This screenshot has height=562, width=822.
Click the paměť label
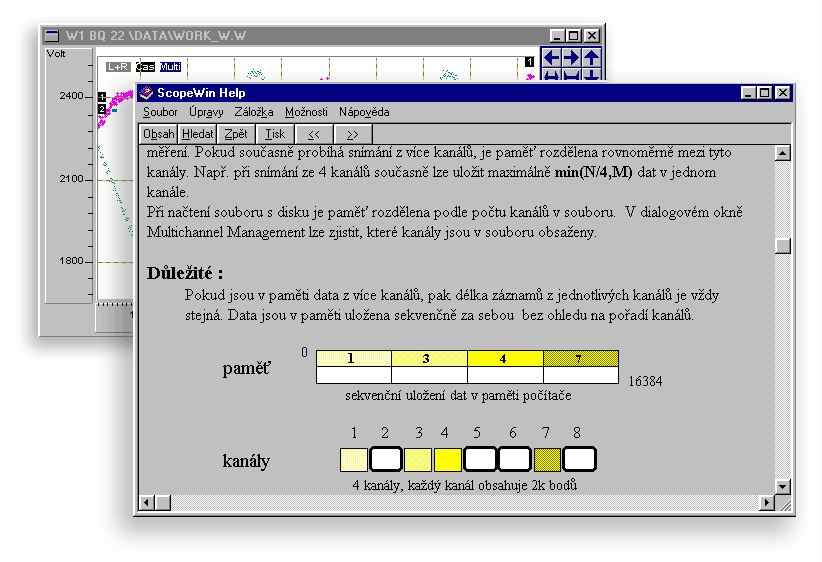coord(246,369)
